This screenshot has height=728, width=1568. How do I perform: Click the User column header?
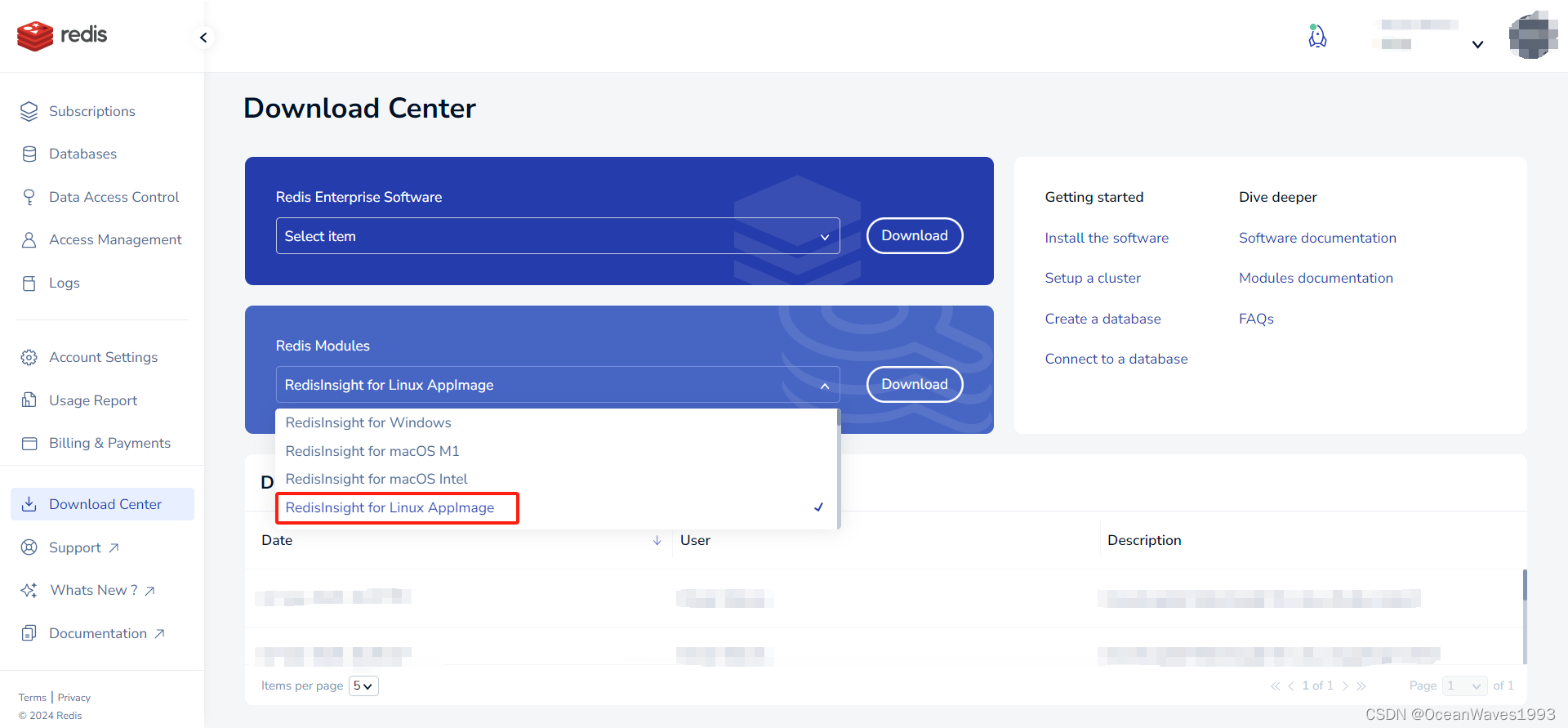(695, 540)
